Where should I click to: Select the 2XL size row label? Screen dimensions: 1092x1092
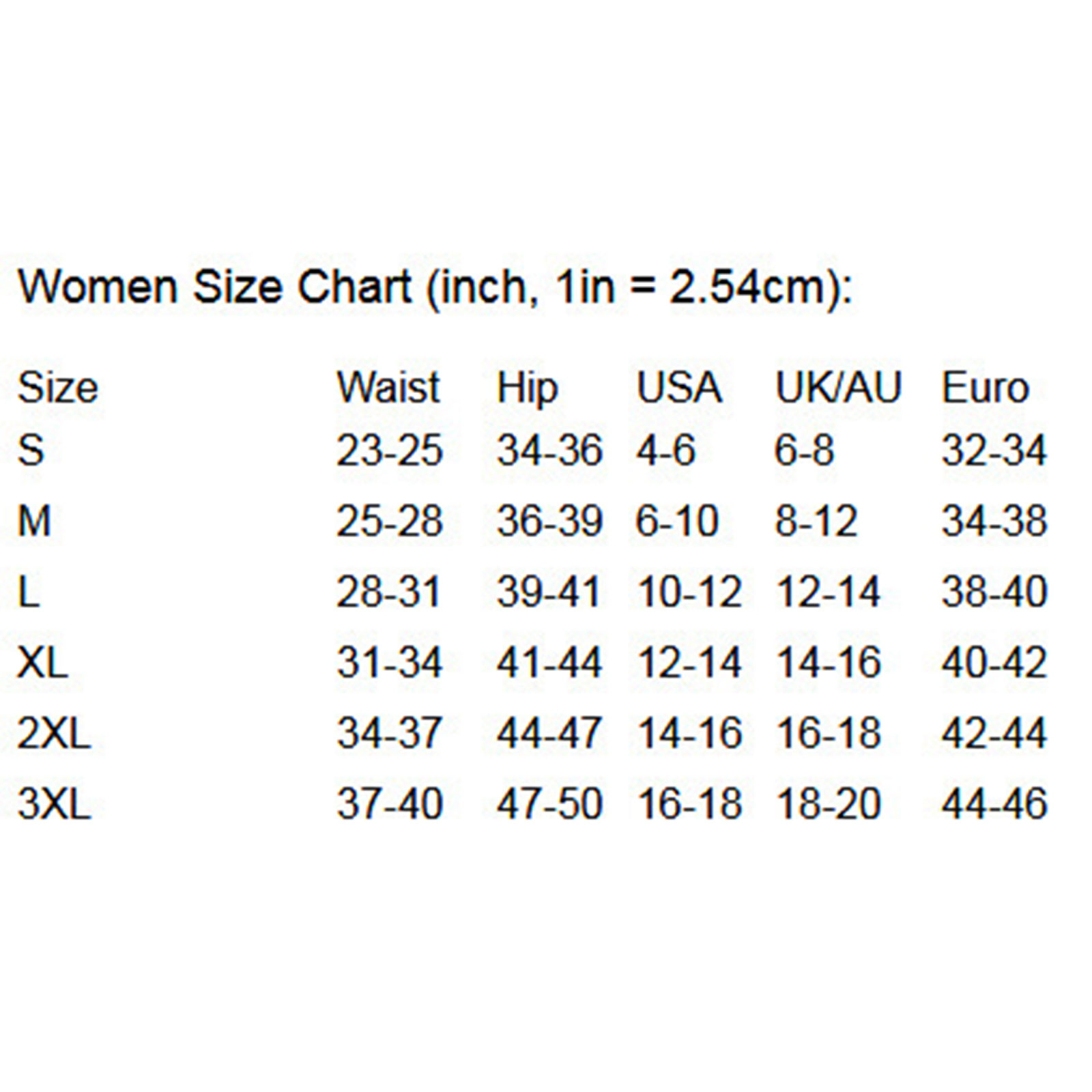coord(54,734)
